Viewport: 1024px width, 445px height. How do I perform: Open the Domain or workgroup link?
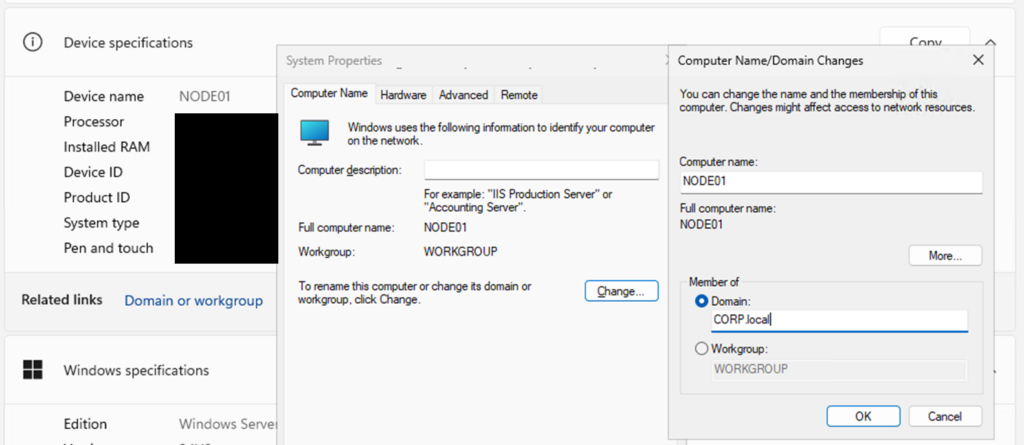pyautogui.click(x=193, y=300)
